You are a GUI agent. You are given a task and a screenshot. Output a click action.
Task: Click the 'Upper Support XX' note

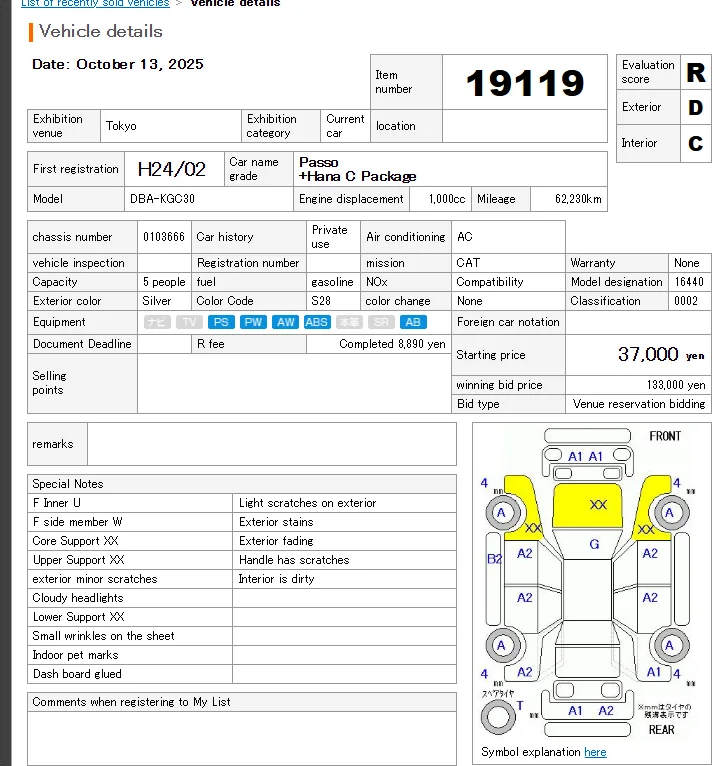[78, 560]
